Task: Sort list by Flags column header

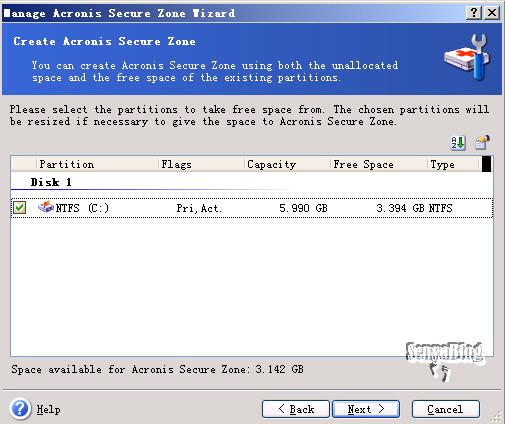Action: [201, 164]
